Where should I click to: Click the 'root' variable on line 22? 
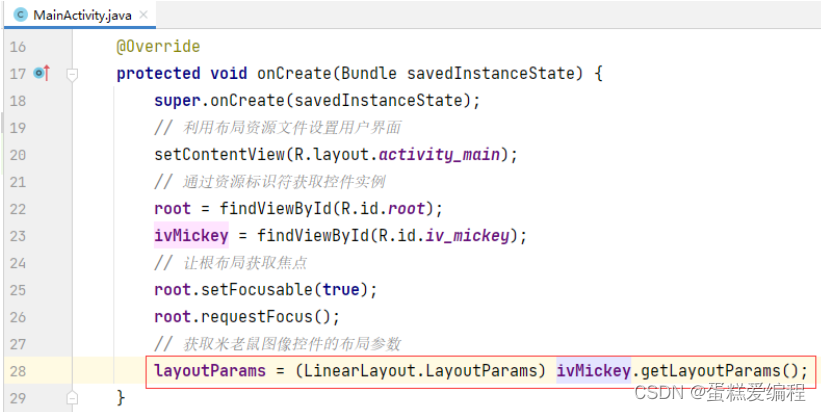point(172,209)
